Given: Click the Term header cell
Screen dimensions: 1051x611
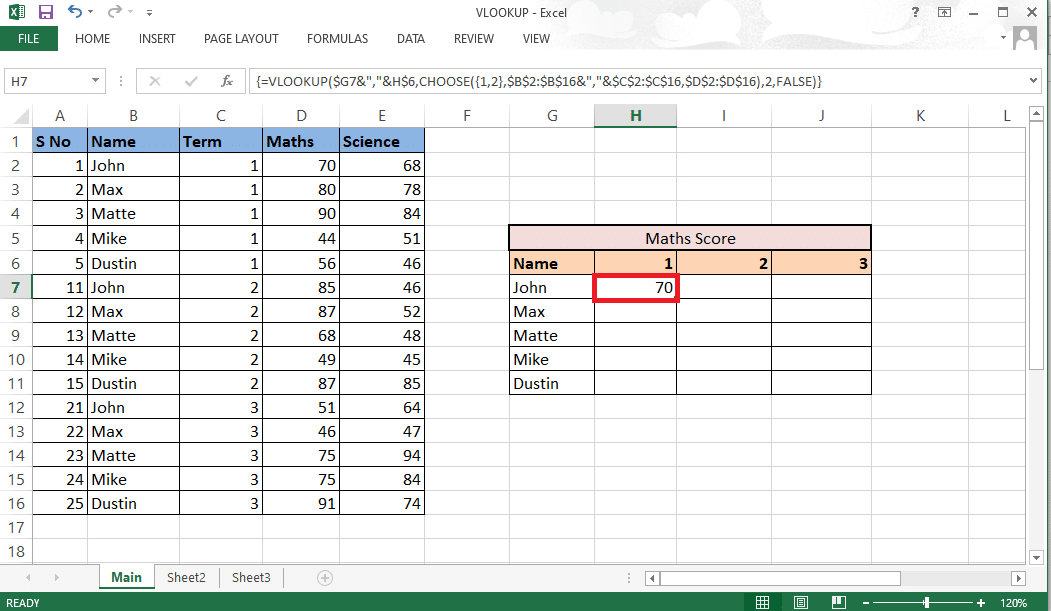Looking at the screenshot, I should coord(221,141).
